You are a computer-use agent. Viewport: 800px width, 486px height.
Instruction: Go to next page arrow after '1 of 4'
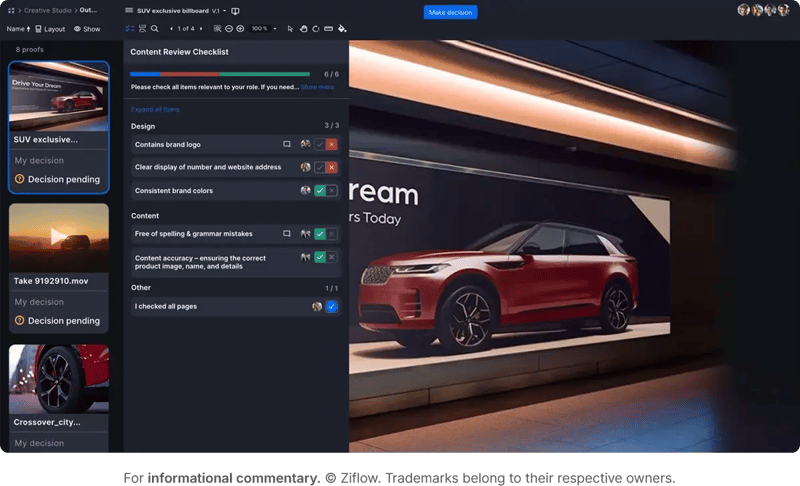(201, 29)
